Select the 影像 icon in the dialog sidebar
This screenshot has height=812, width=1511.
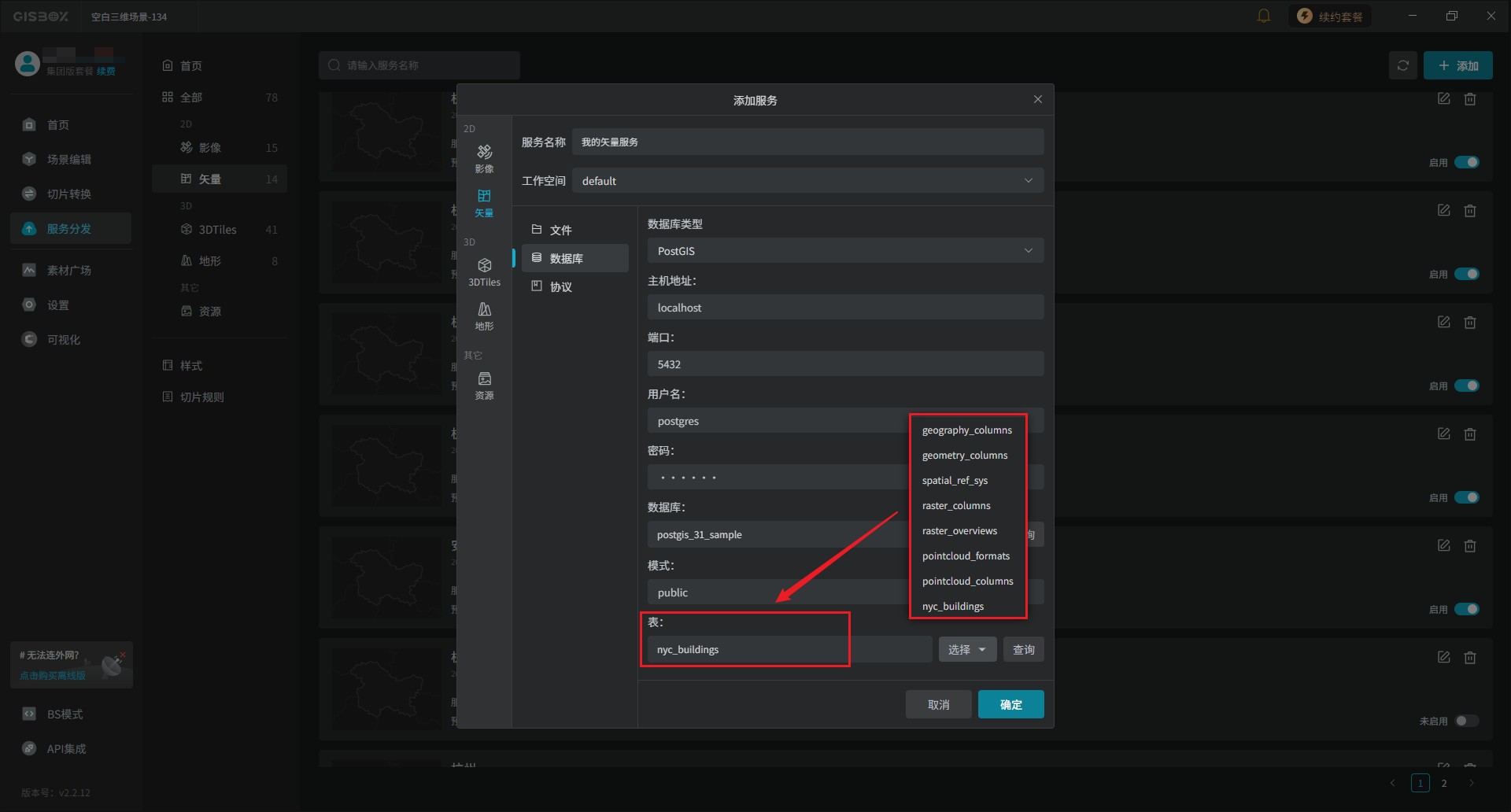pyautogui.click(x=484, y=158)
